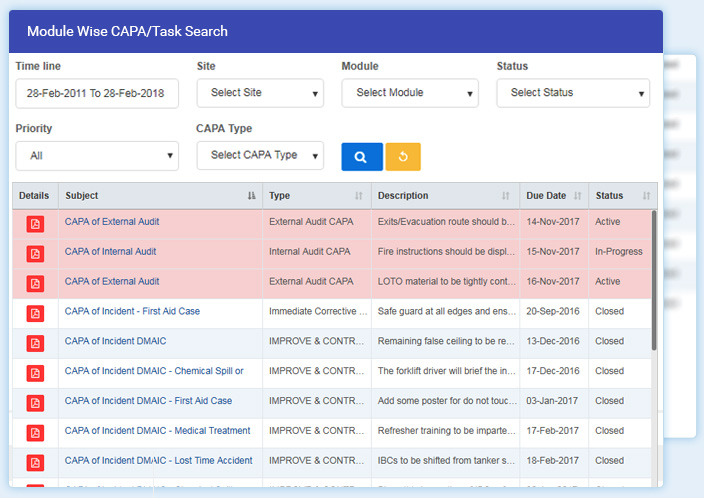Open PDF for DMAIC - Lost Time Accident row

(35, 463)
